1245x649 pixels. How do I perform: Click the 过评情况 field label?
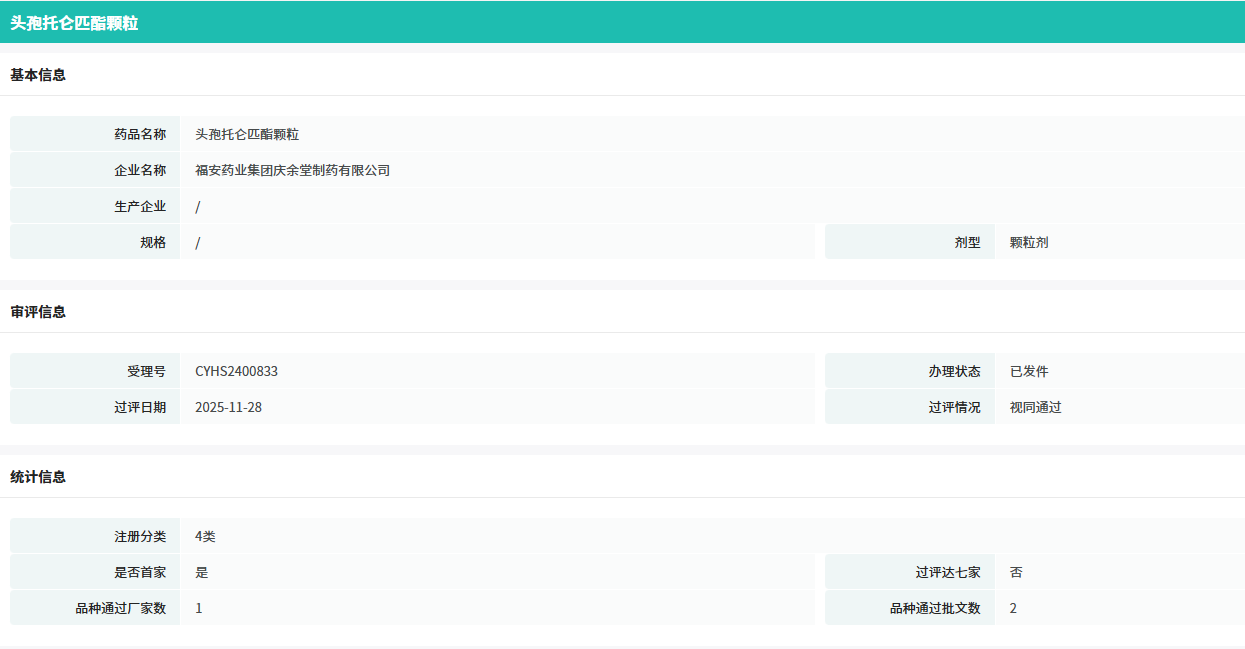[955, 407]
